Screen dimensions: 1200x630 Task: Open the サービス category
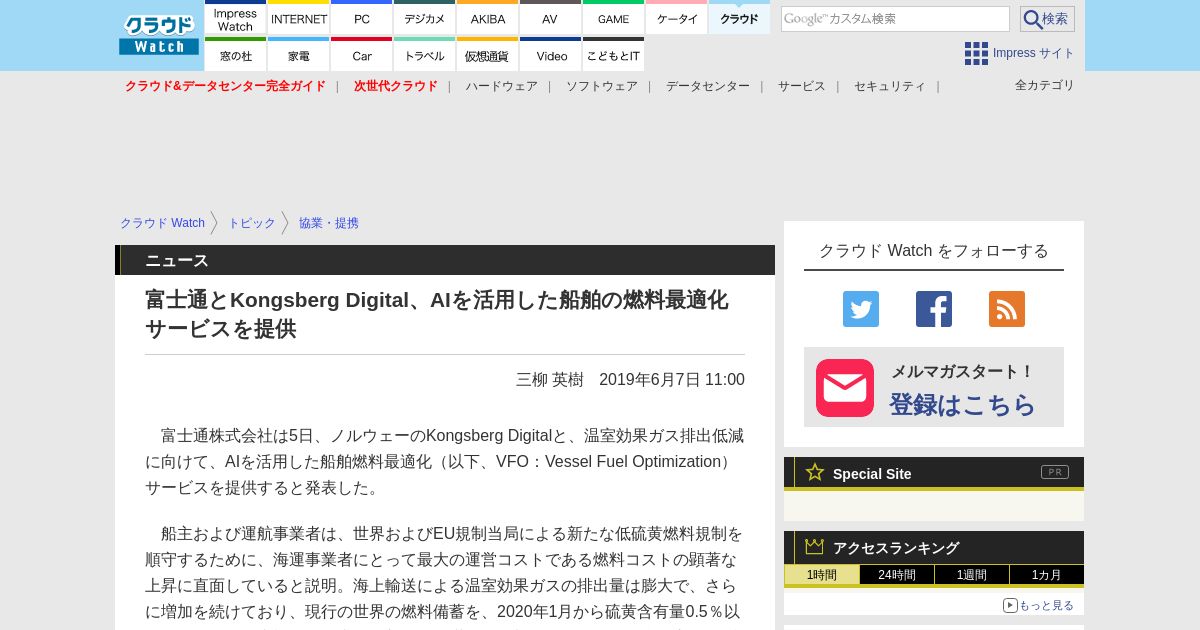802,86
